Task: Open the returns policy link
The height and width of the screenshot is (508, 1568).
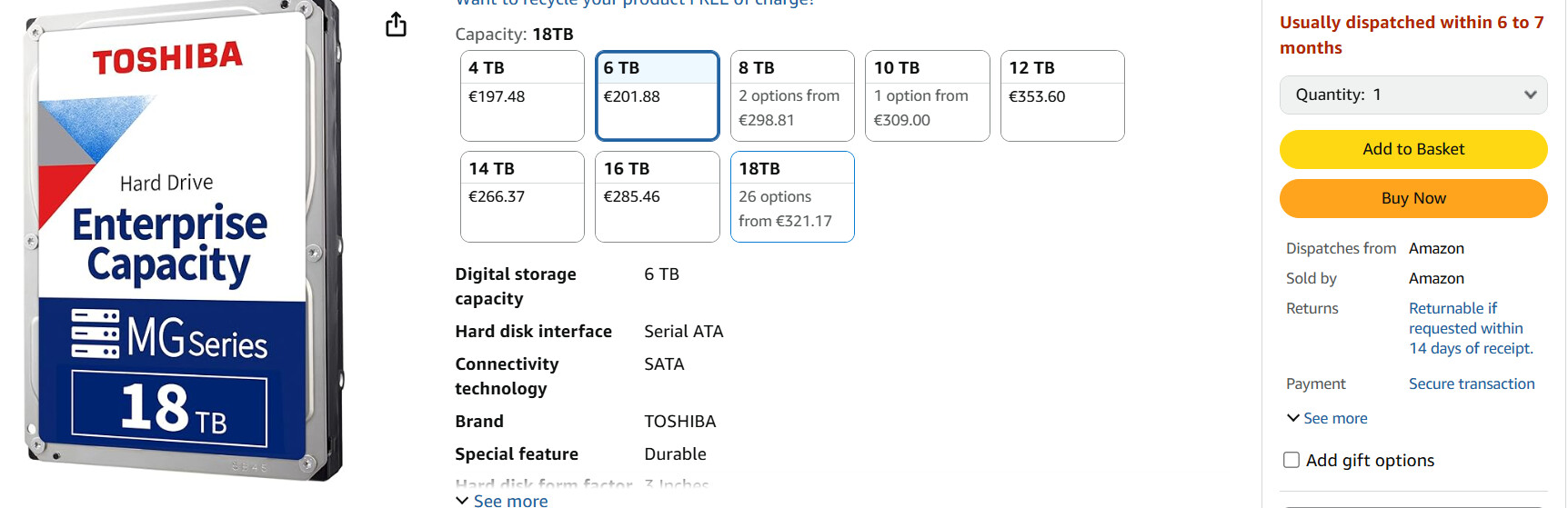Action: click(1471, 328)
